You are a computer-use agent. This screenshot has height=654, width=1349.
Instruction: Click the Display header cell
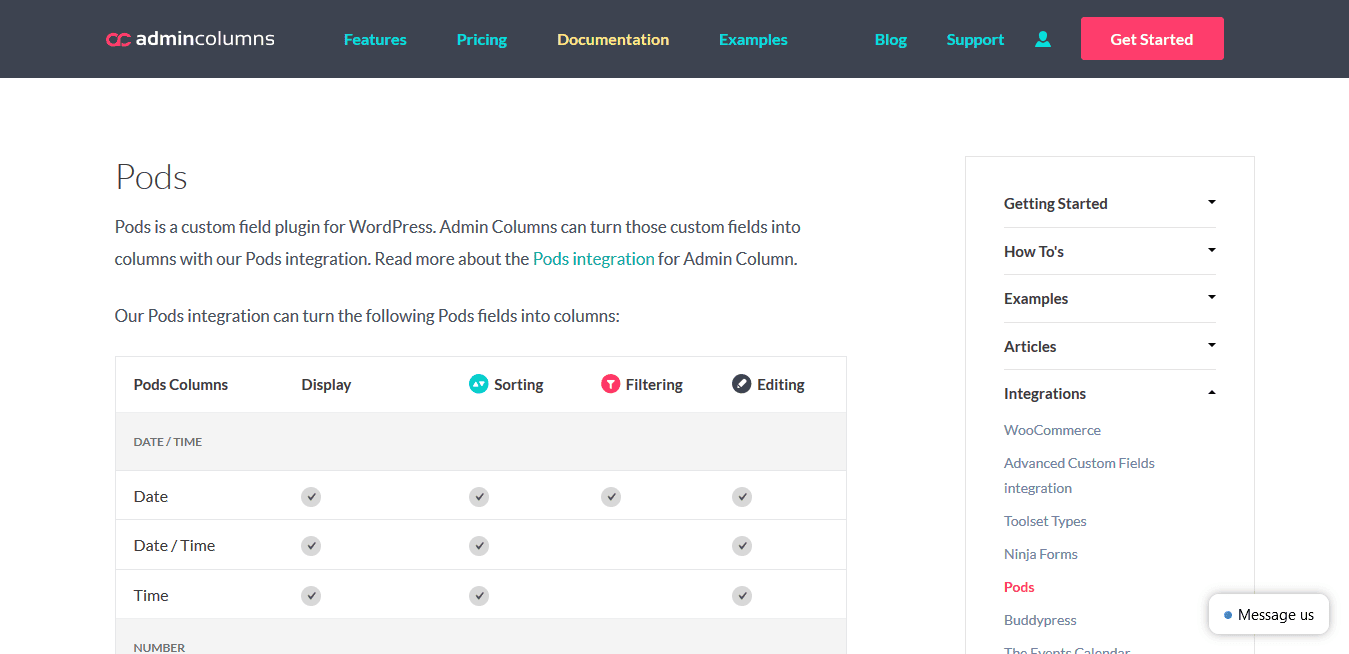(x=326, y=384)
